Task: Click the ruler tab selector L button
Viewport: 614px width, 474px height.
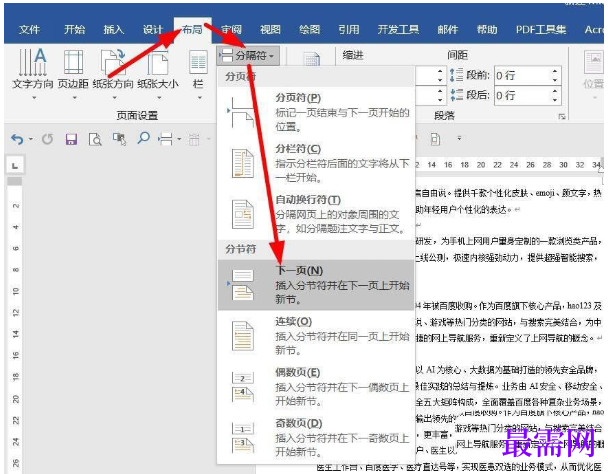Action: click(15, 166)
